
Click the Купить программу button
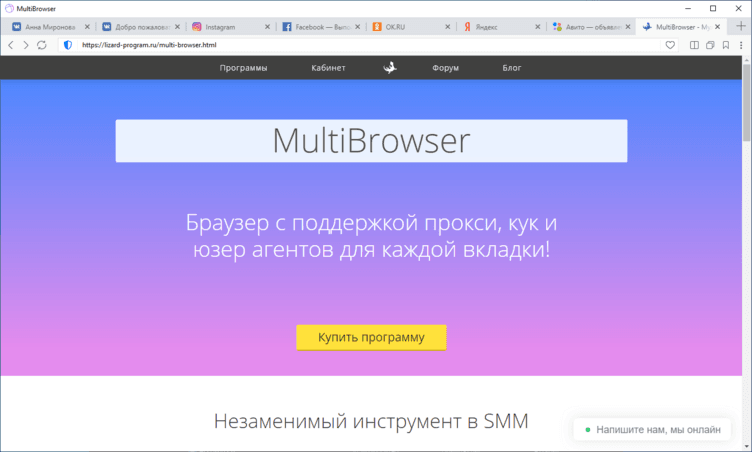371,337
